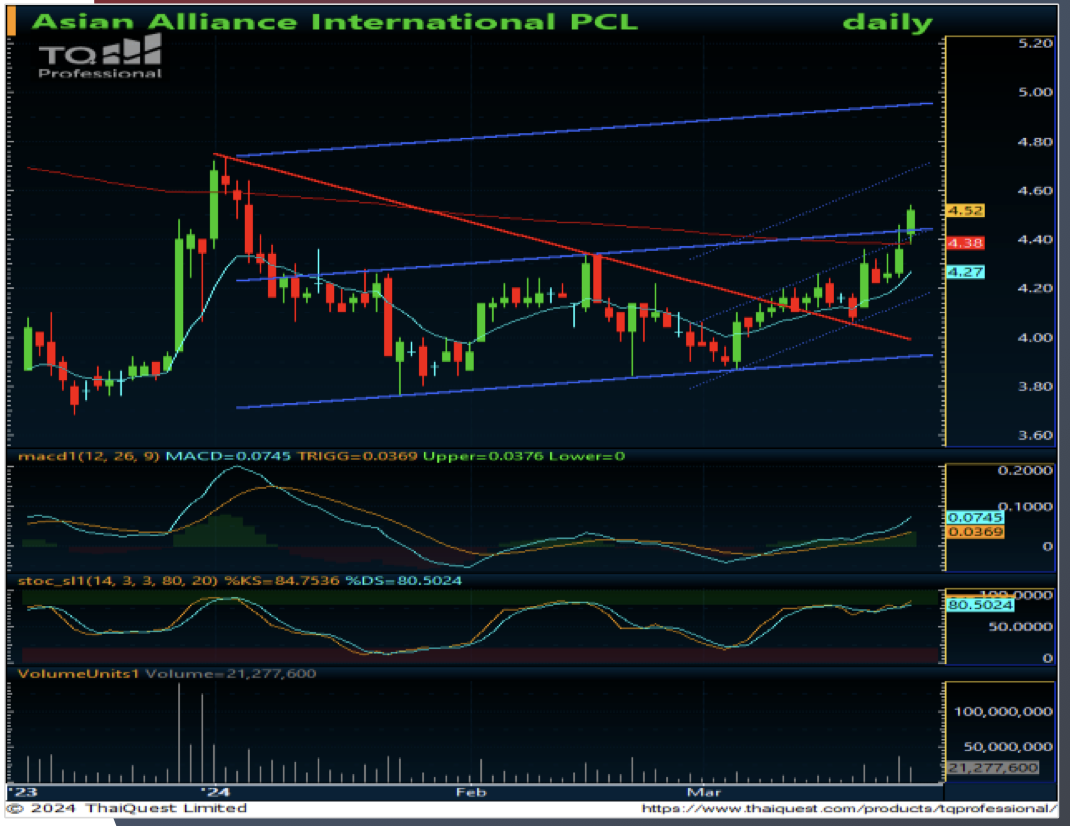The image size is (1070, 826).
Task: Click the '%DS=80.5024' stochastic readout
Action: pos(403,581)
